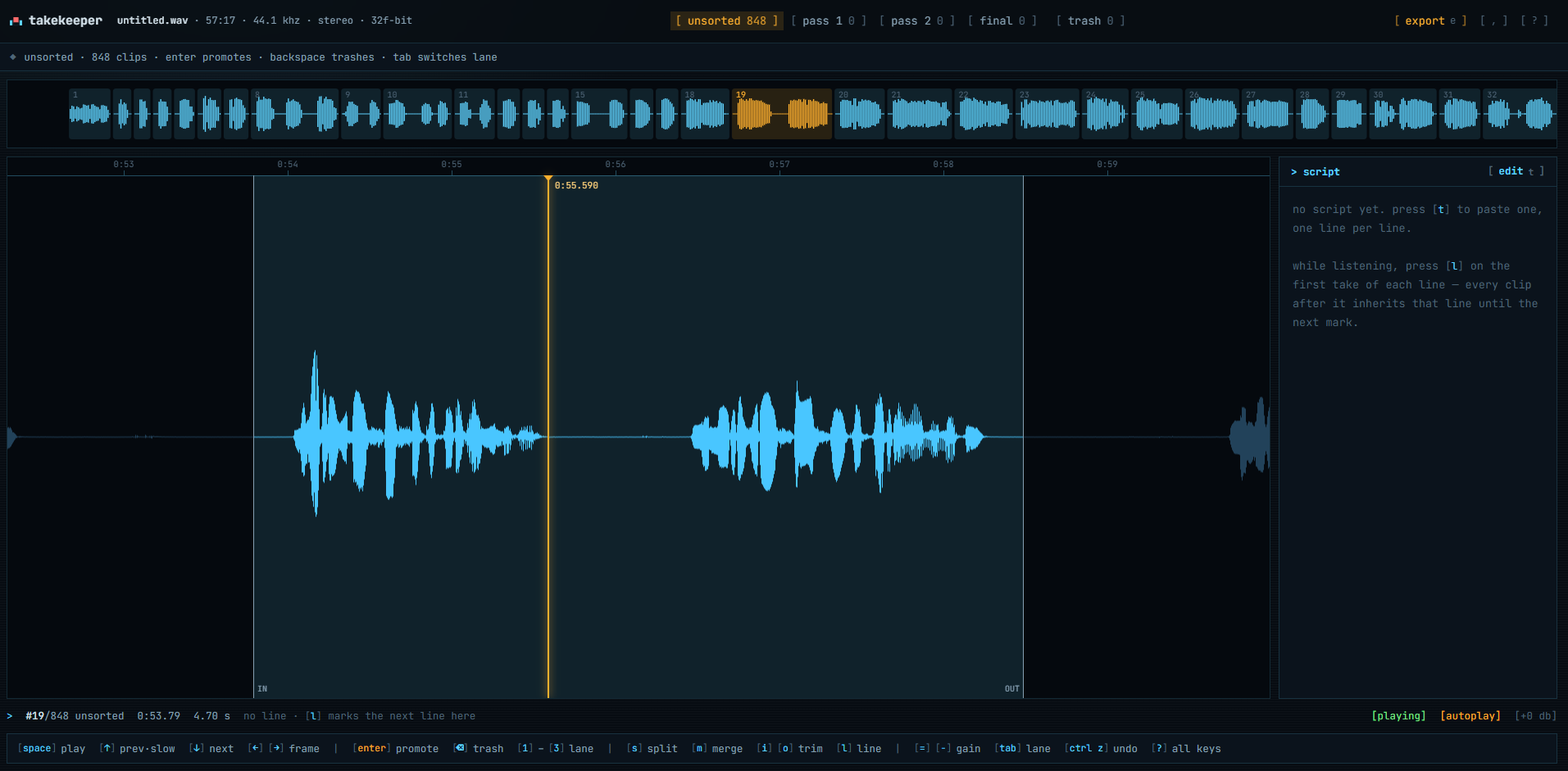Click the IN trim marker
The width and height of the screenshot is (1568, 771).
point(262,689)
